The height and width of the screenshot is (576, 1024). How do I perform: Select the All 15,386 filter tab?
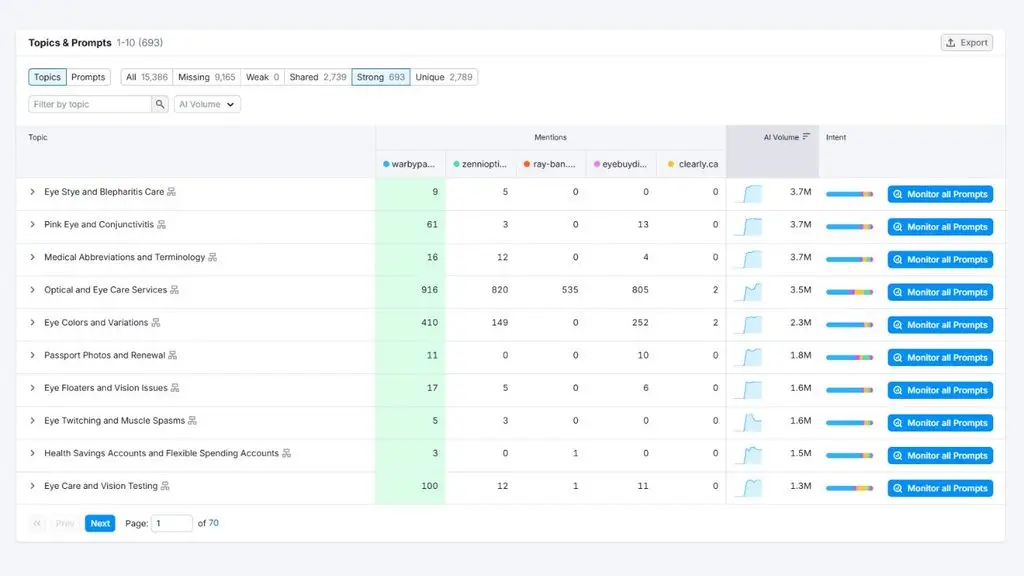tap(147, 77)
